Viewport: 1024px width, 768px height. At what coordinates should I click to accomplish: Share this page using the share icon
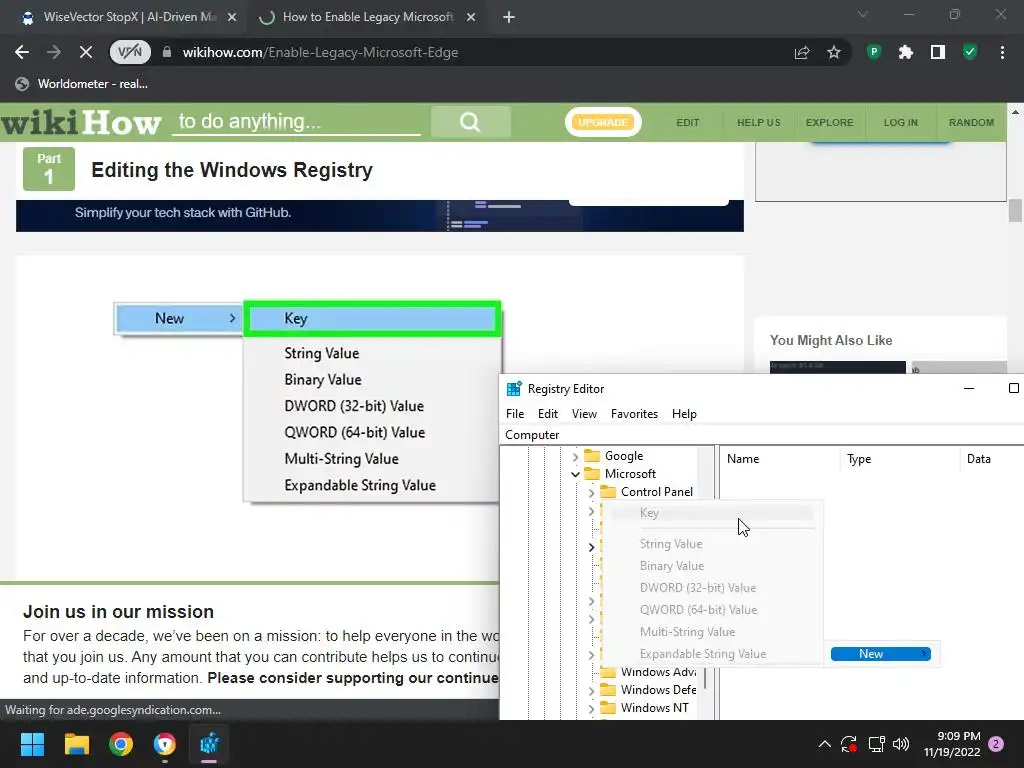[x=802, y=52]
